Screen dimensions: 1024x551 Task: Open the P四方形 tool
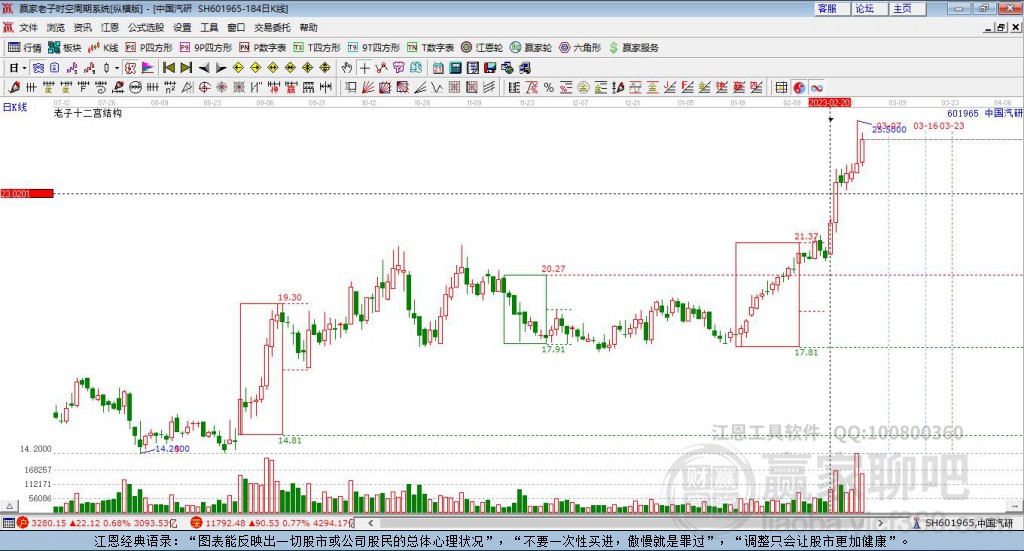149,48
